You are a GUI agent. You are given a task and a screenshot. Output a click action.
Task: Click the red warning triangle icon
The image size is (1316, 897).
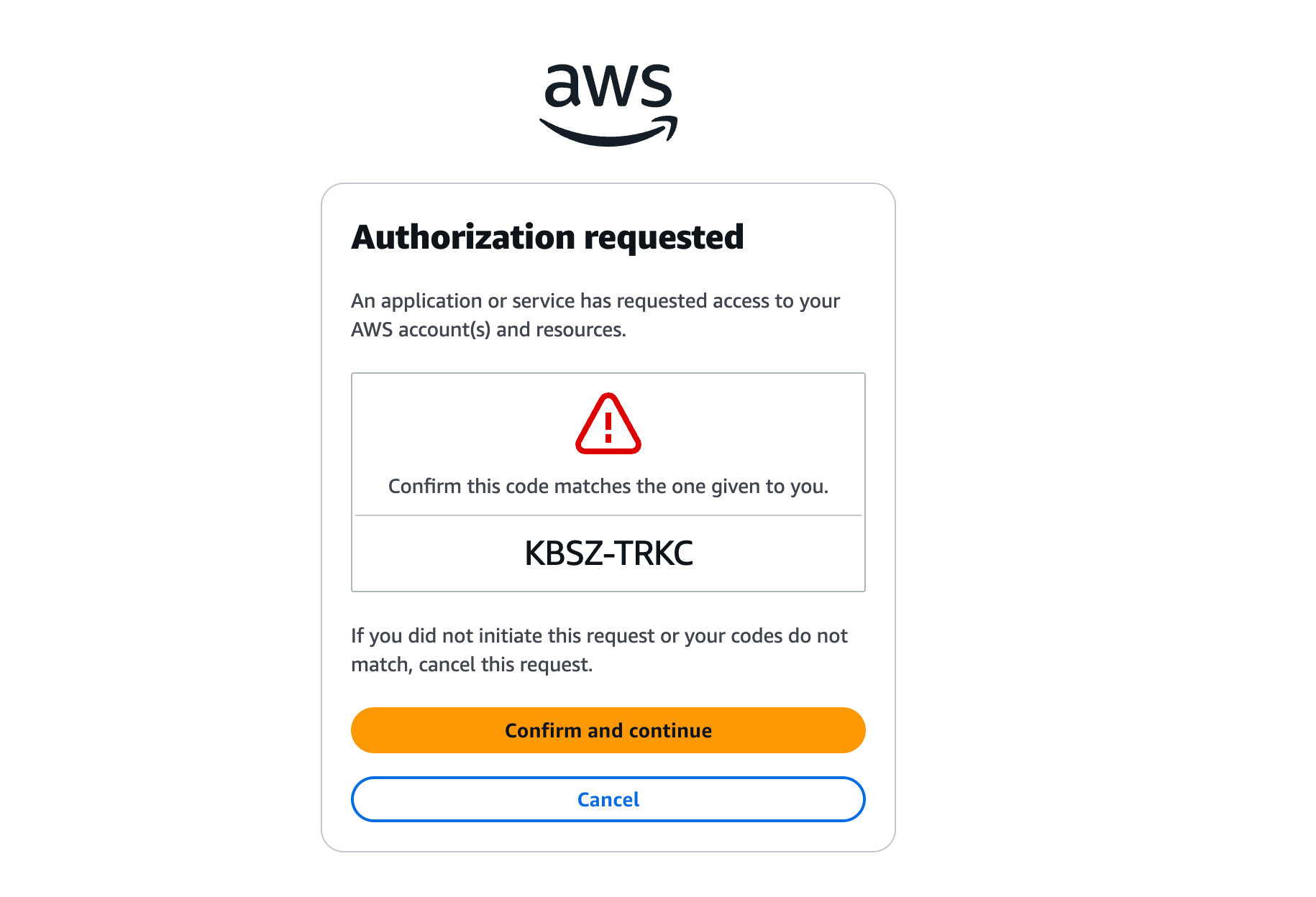point(608,424)
